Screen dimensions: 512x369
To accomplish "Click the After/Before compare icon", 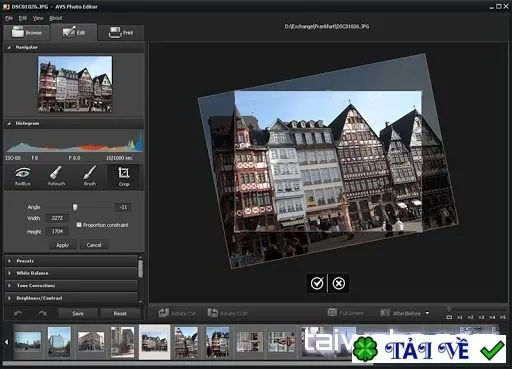I will pos(385,313).
